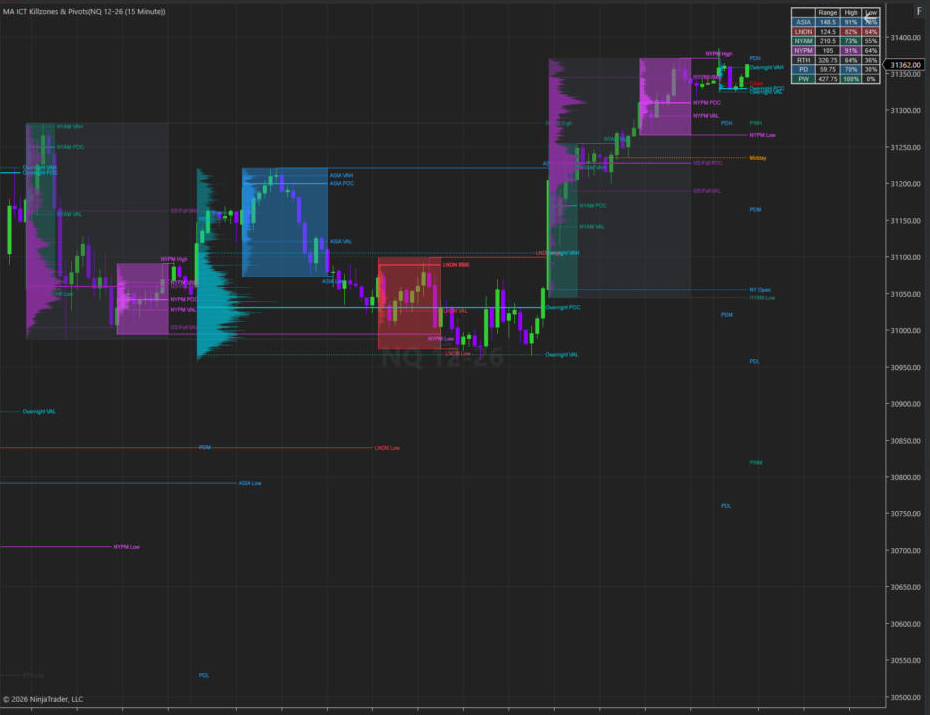Viewport: 930px width, 715px height.
Task: Click the 59.75 range value for PD
Action: [827, 69]
